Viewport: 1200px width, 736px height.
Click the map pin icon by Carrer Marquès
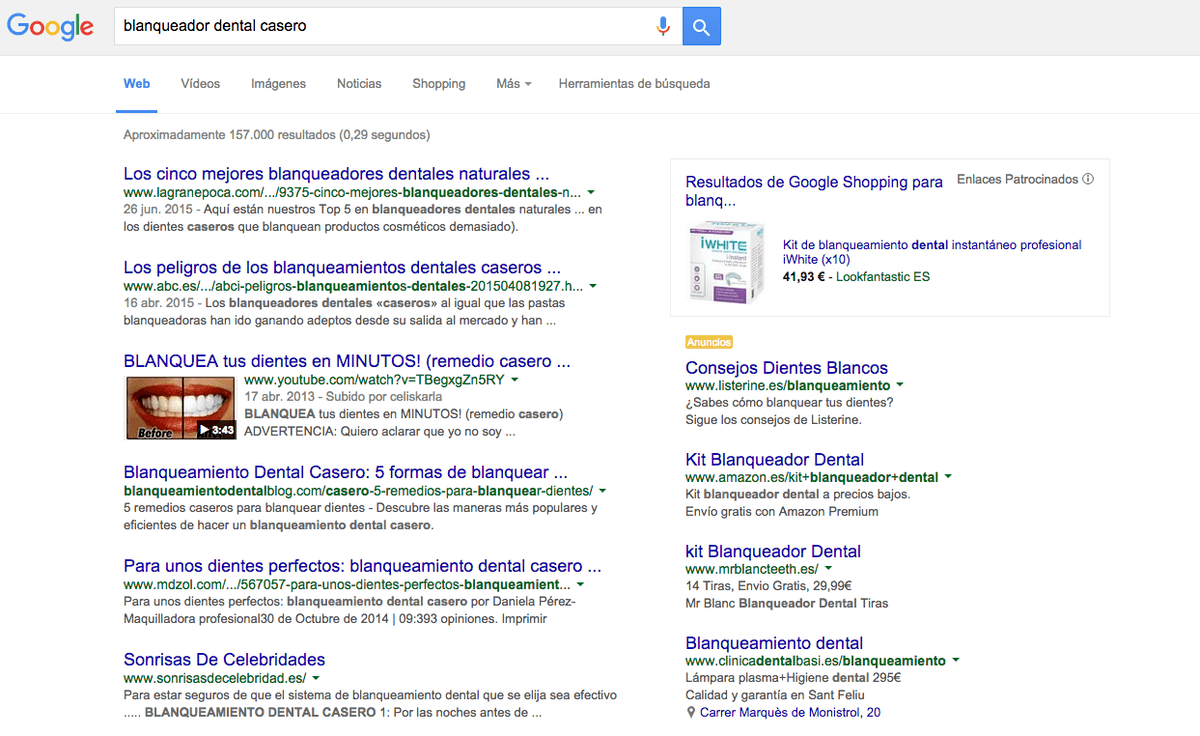point(691,713)
